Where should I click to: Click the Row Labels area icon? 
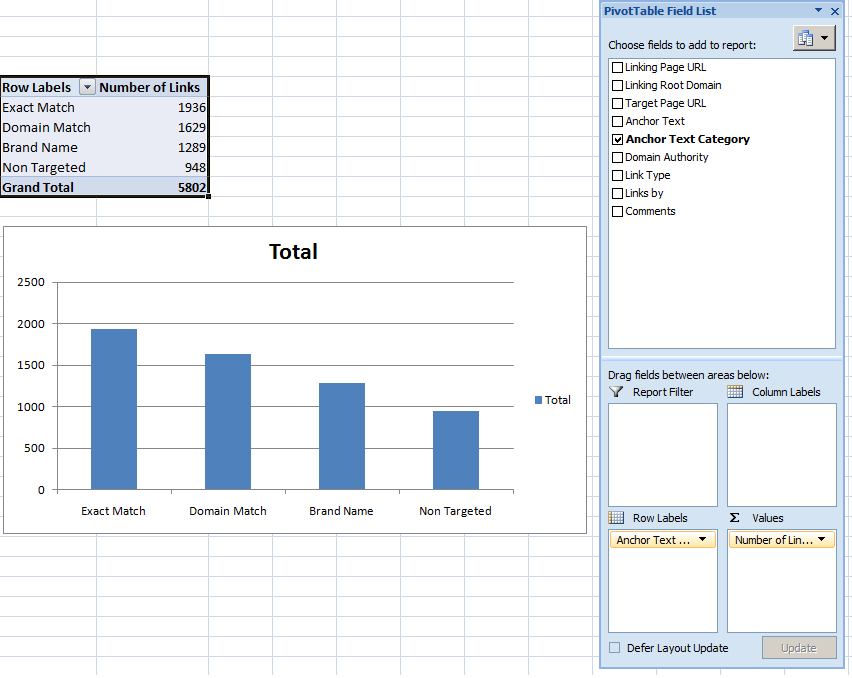tap(617, 518)
